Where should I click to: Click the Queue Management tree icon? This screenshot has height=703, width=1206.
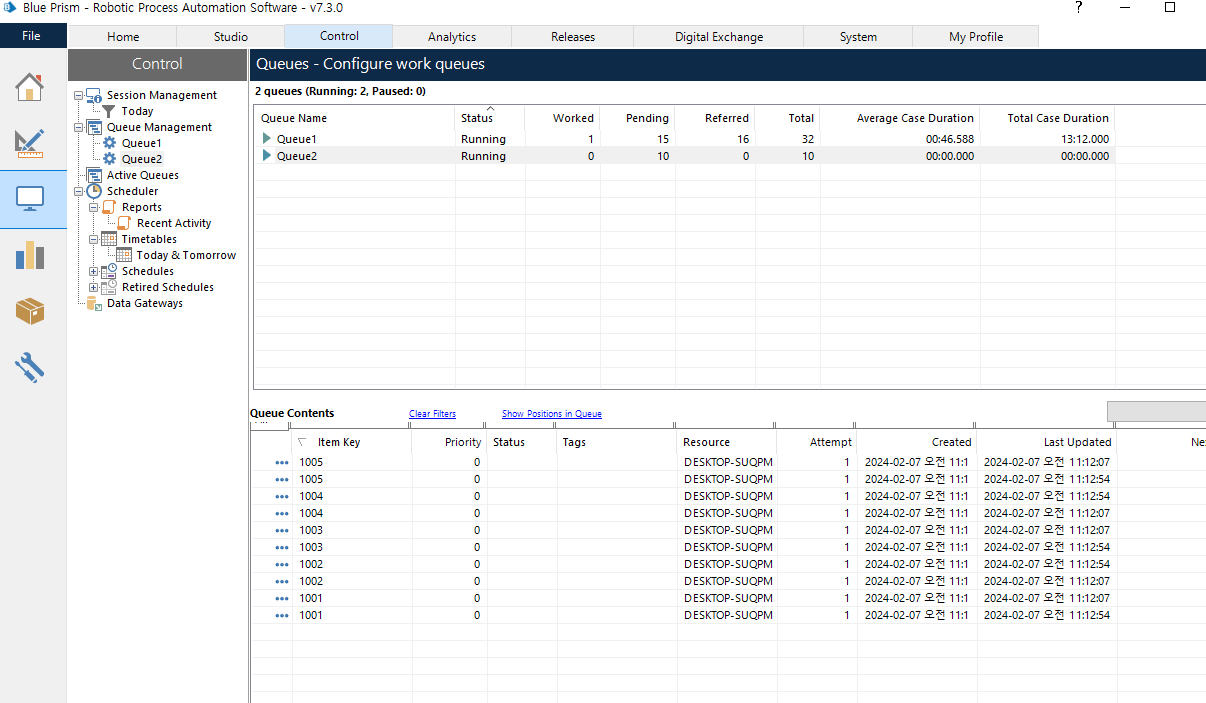tap(94, 127)
